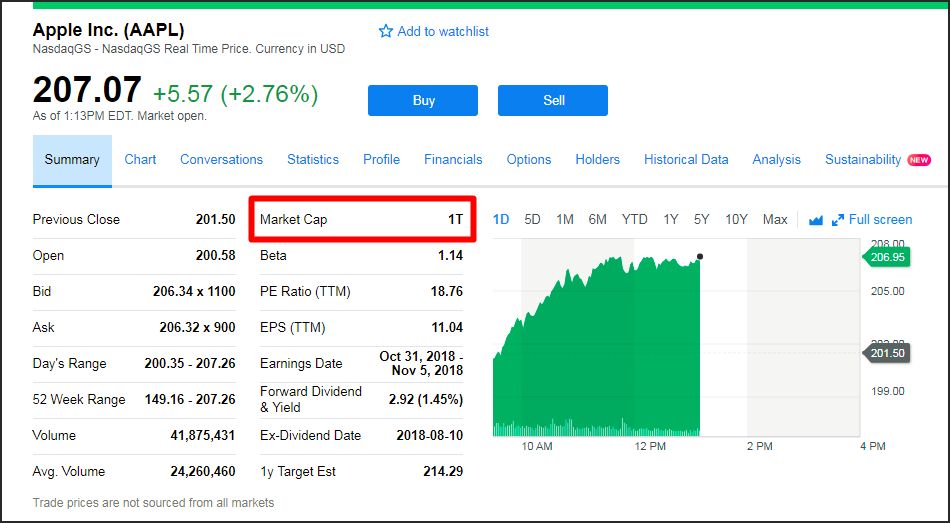Select the YTD chart range

click(634, 219)
